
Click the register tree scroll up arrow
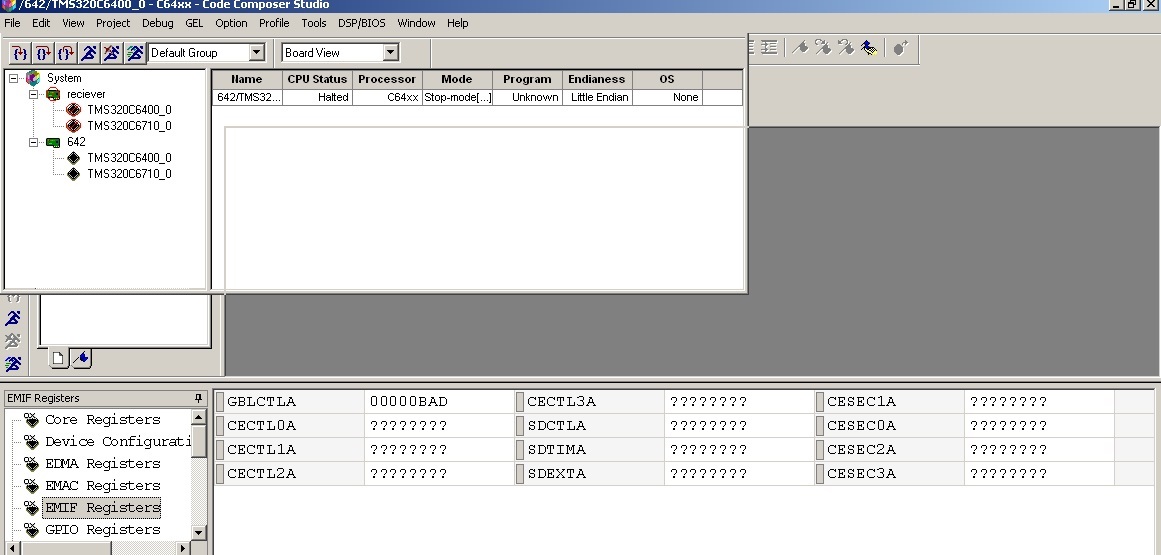coord(198,418)
